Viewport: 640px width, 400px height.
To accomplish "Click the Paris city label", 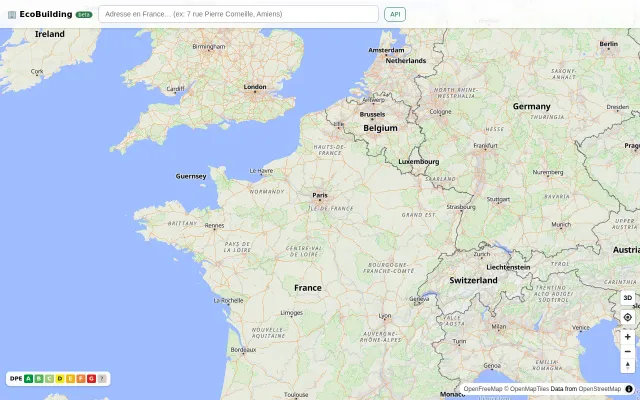I will coord(320,196).
